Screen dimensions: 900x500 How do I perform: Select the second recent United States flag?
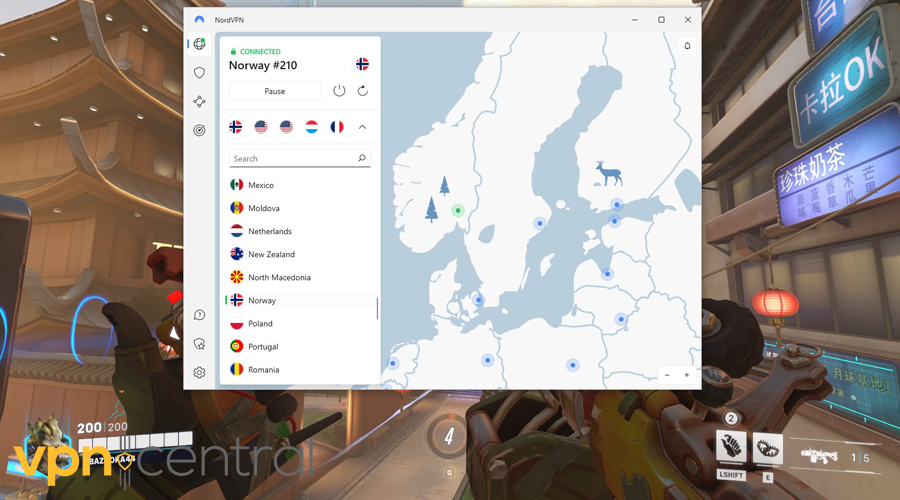tap(286, 127)
